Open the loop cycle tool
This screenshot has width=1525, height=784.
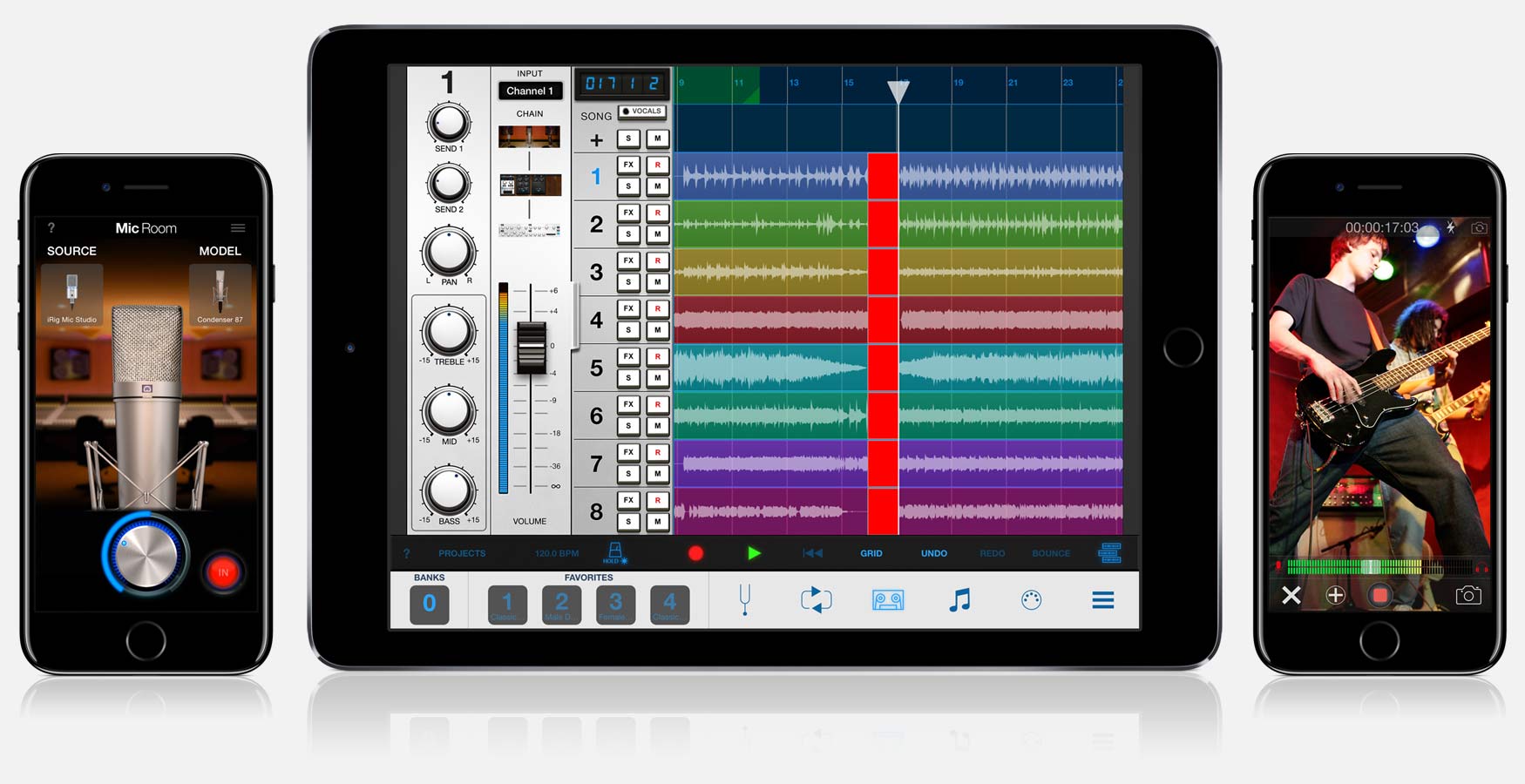(816, 599)
